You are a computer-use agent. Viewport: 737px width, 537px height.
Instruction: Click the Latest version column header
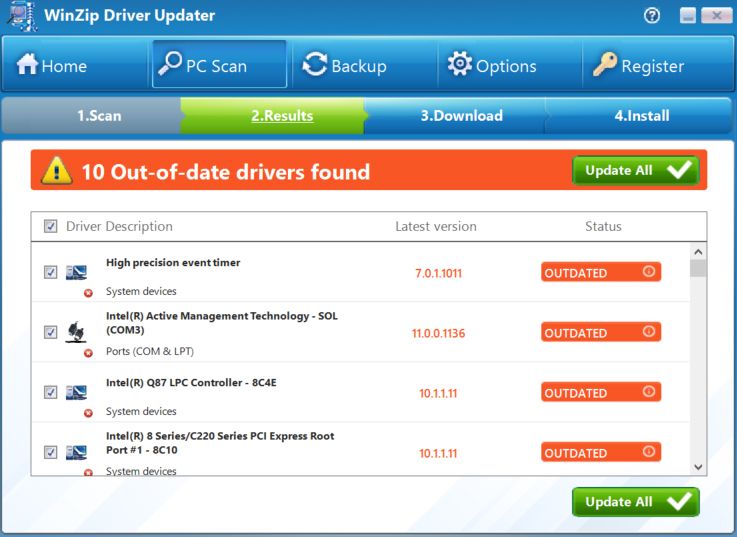tap(436, 227)
